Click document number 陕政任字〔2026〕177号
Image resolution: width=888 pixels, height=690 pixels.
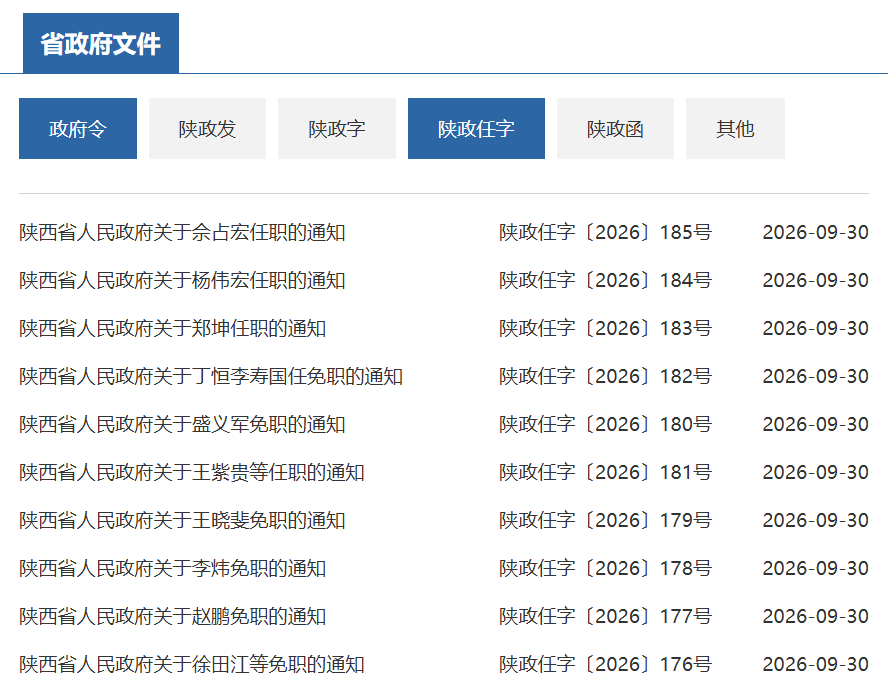[x=605, y=616]
